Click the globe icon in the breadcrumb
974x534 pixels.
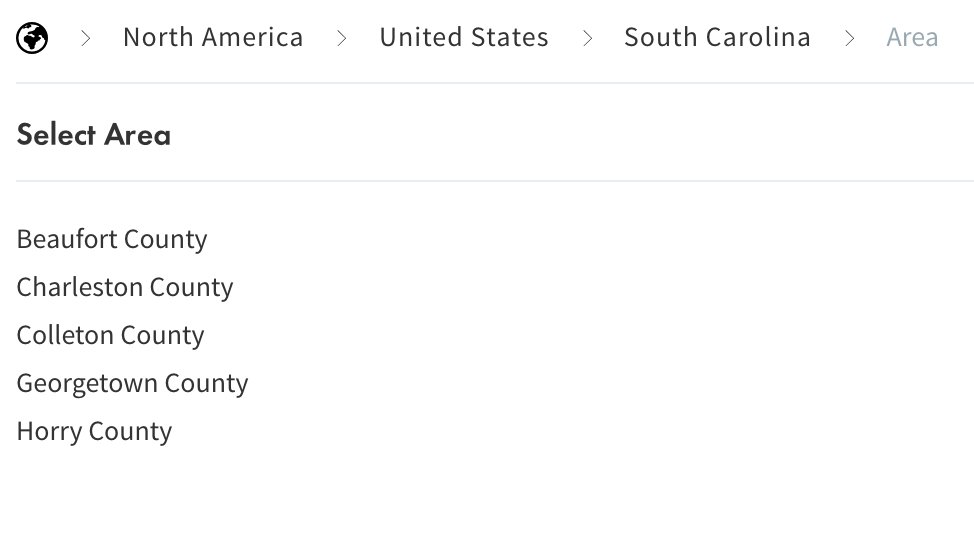(x=32, y=38)
